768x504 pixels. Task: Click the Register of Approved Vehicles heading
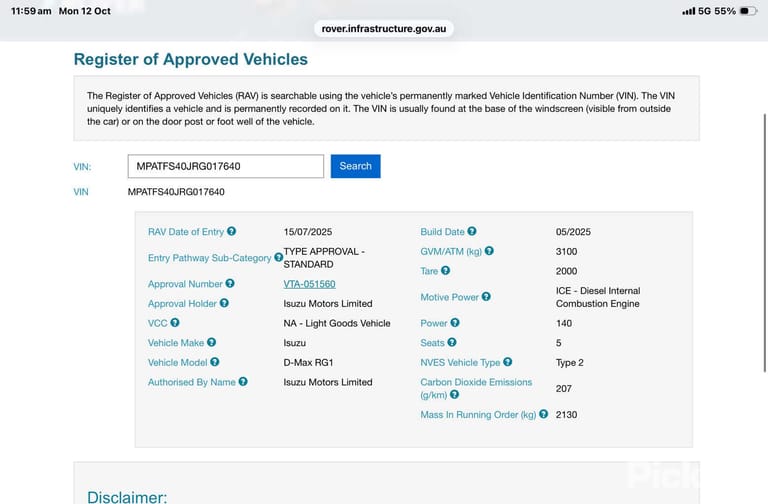click(191, 59)
